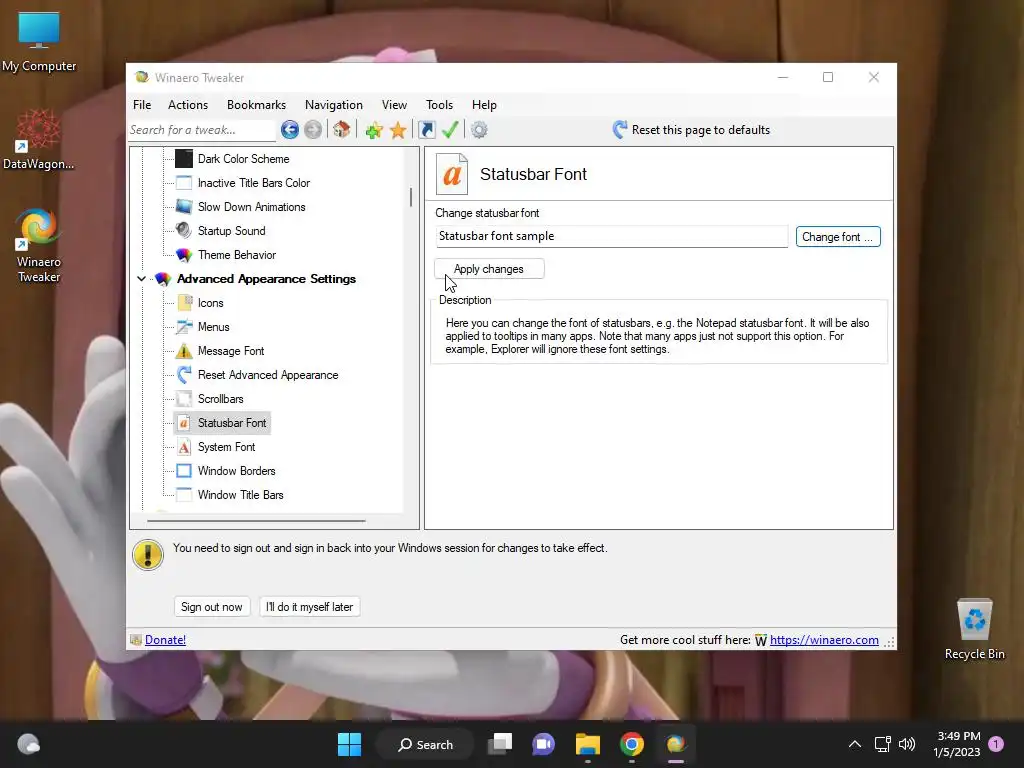Select Icons in the tree
This screenshot has height=768, width=1024.
210,303
